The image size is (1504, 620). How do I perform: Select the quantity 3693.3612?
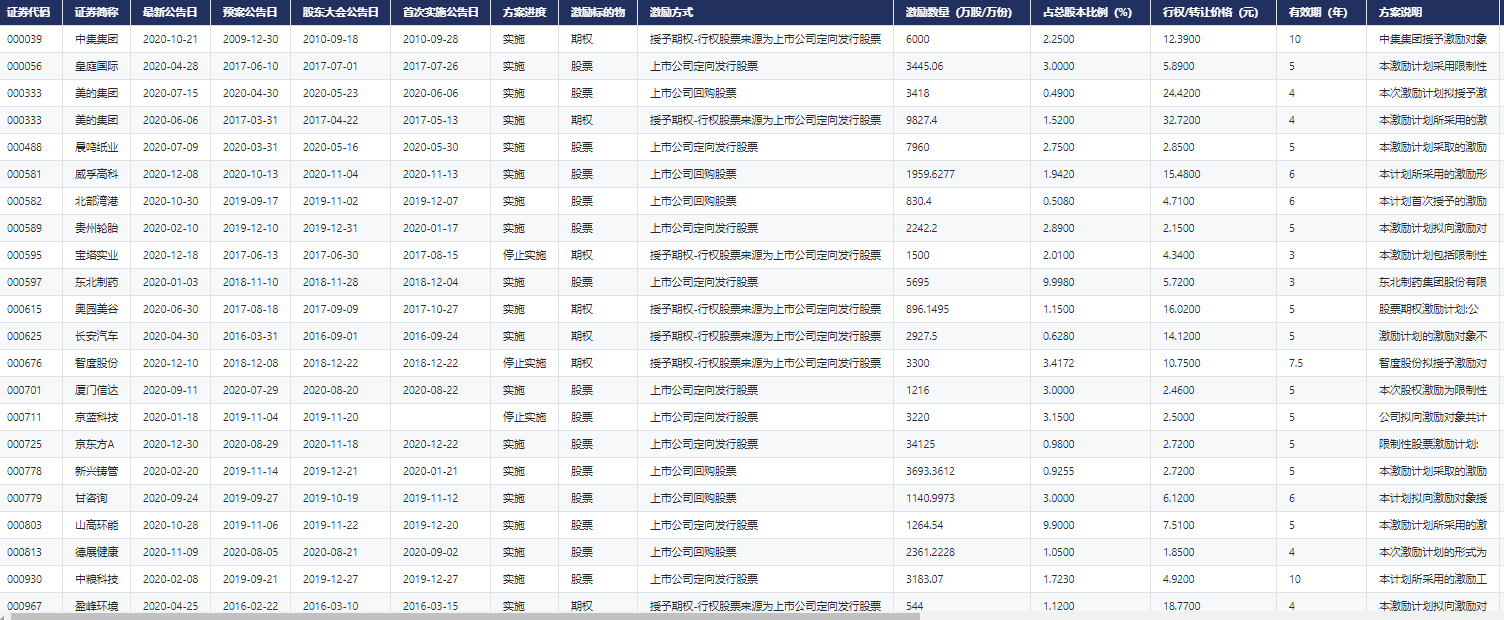930,471
